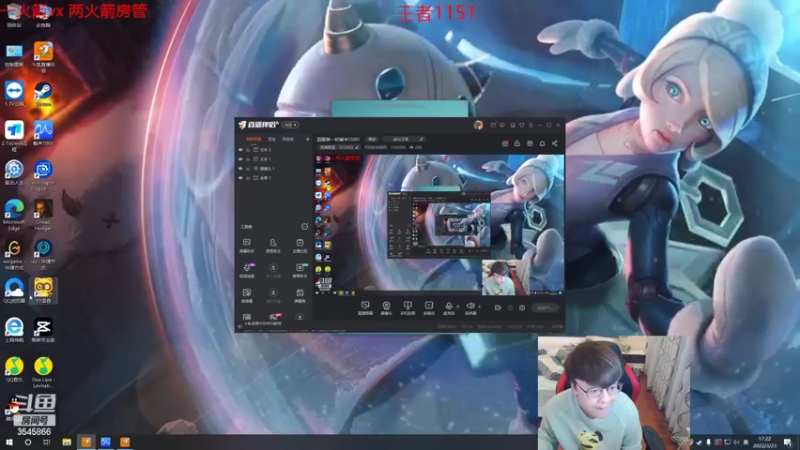
Task: Open the Steam desktop shortcut
Action: pyautogui.click(x=43, y=95)
